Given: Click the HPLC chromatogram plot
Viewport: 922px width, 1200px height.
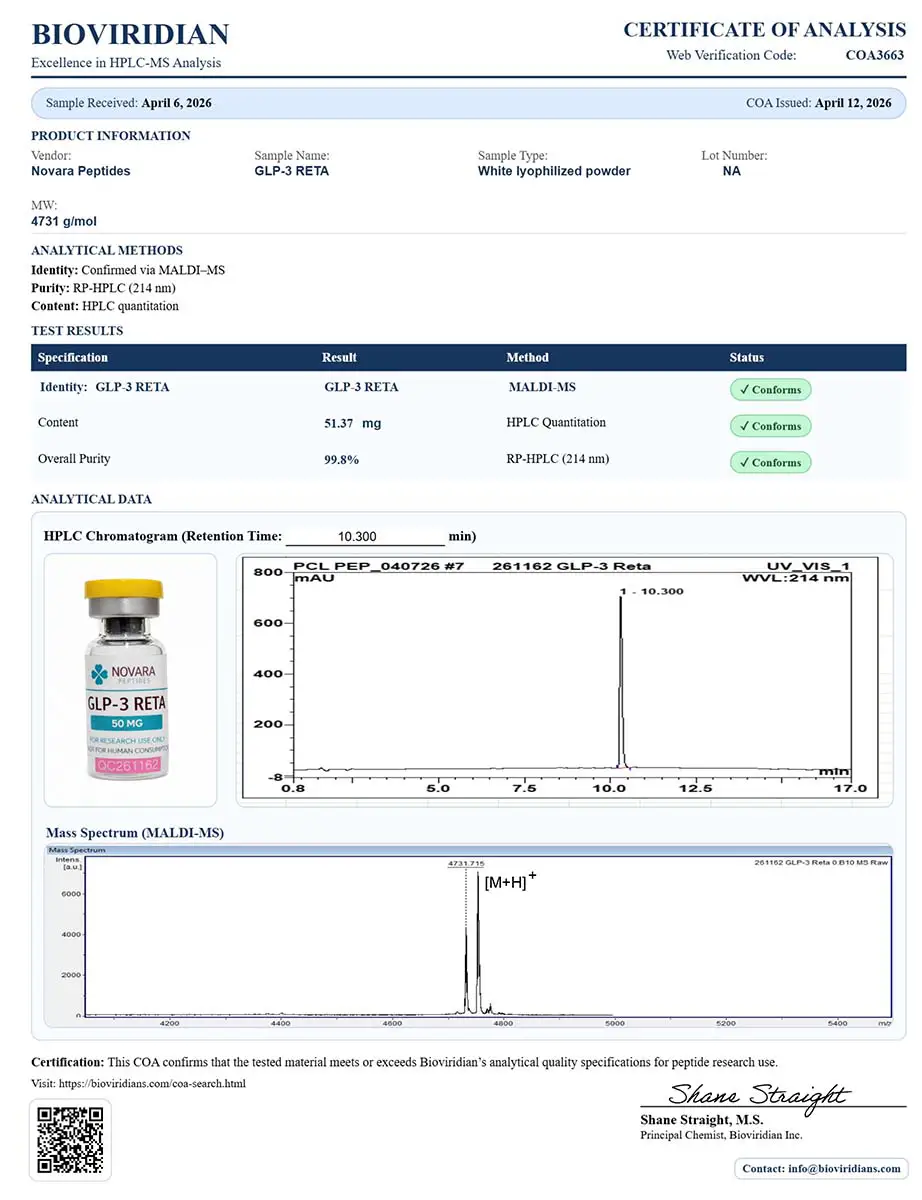Looking at the screenshot, I should pyautogui.click(x=561, y=679).
